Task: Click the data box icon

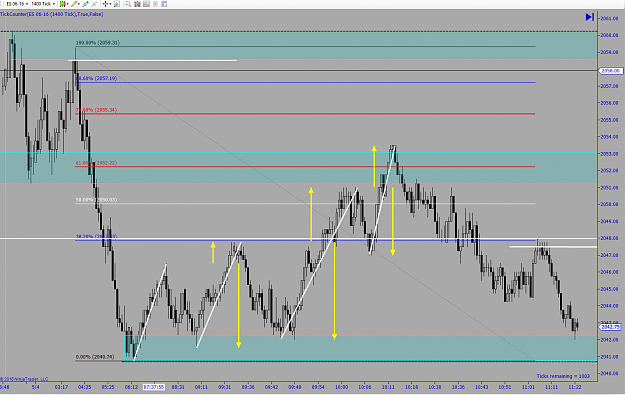Action: click(x=117, y=4)
